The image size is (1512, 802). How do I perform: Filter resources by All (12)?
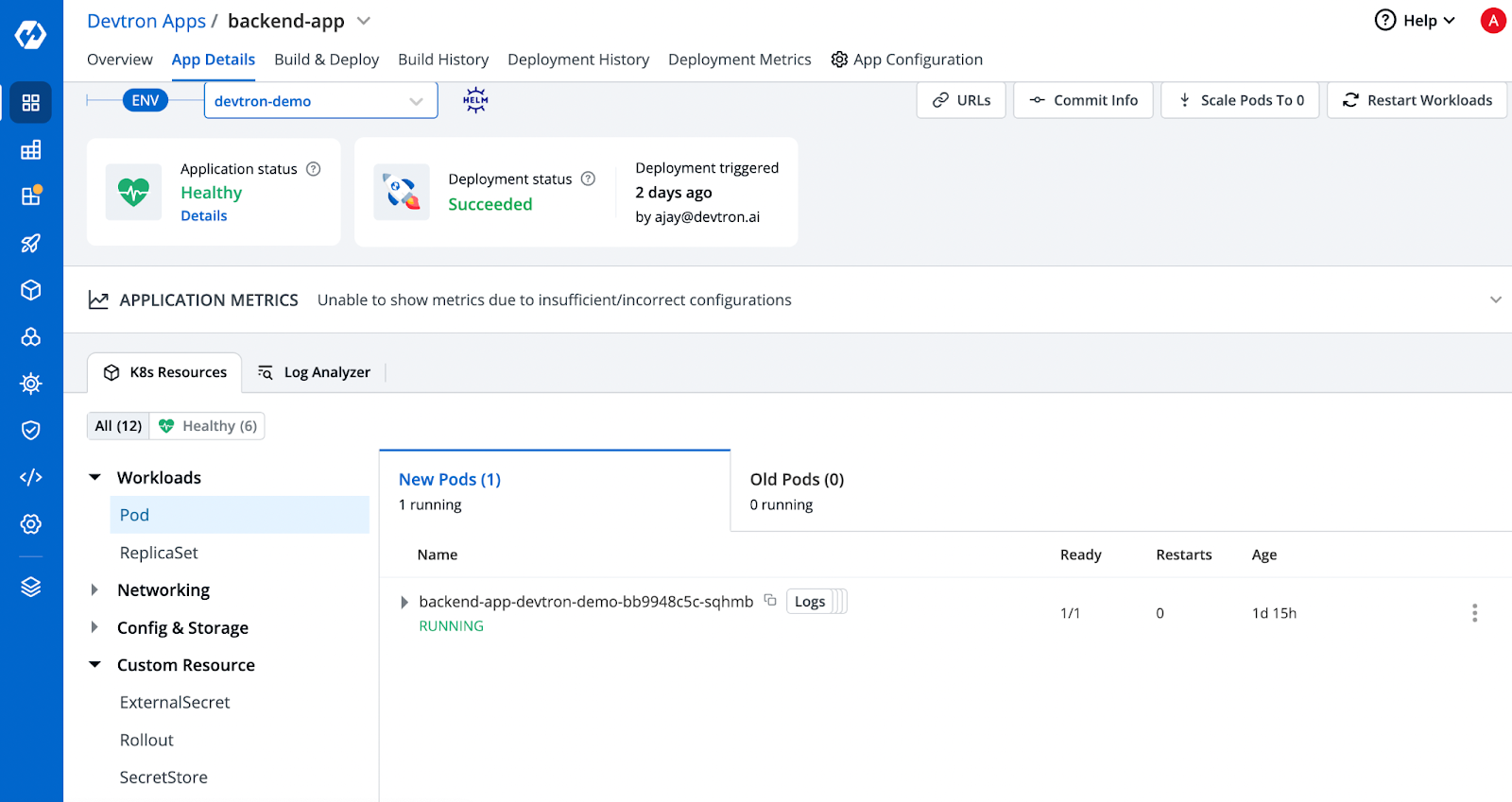(x=118, y=426)
